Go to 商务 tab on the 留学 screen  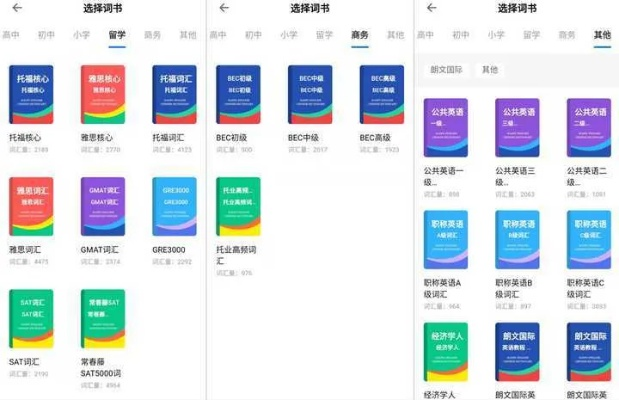(x=152, y=35)
